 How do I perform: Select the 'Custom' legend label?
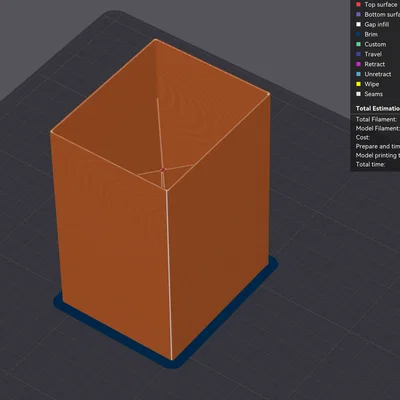(375, 44)
